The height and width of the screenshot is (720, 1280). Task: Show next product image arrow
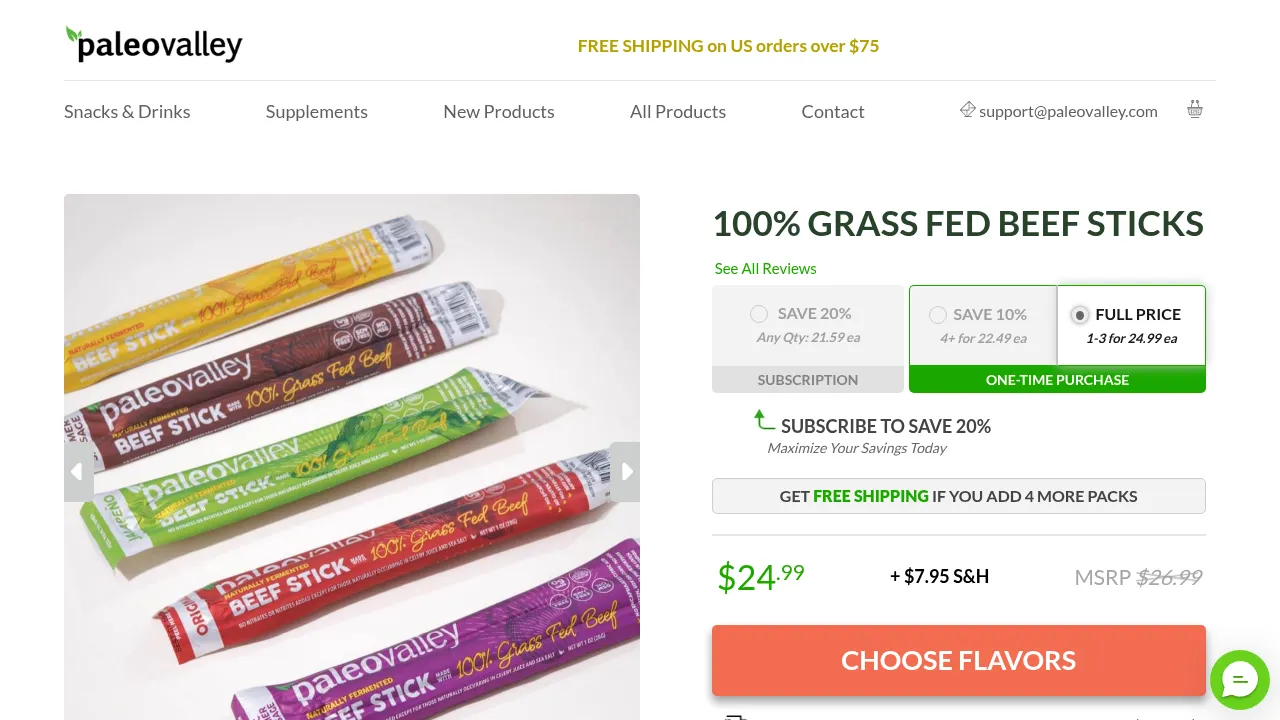coord(626,471)
